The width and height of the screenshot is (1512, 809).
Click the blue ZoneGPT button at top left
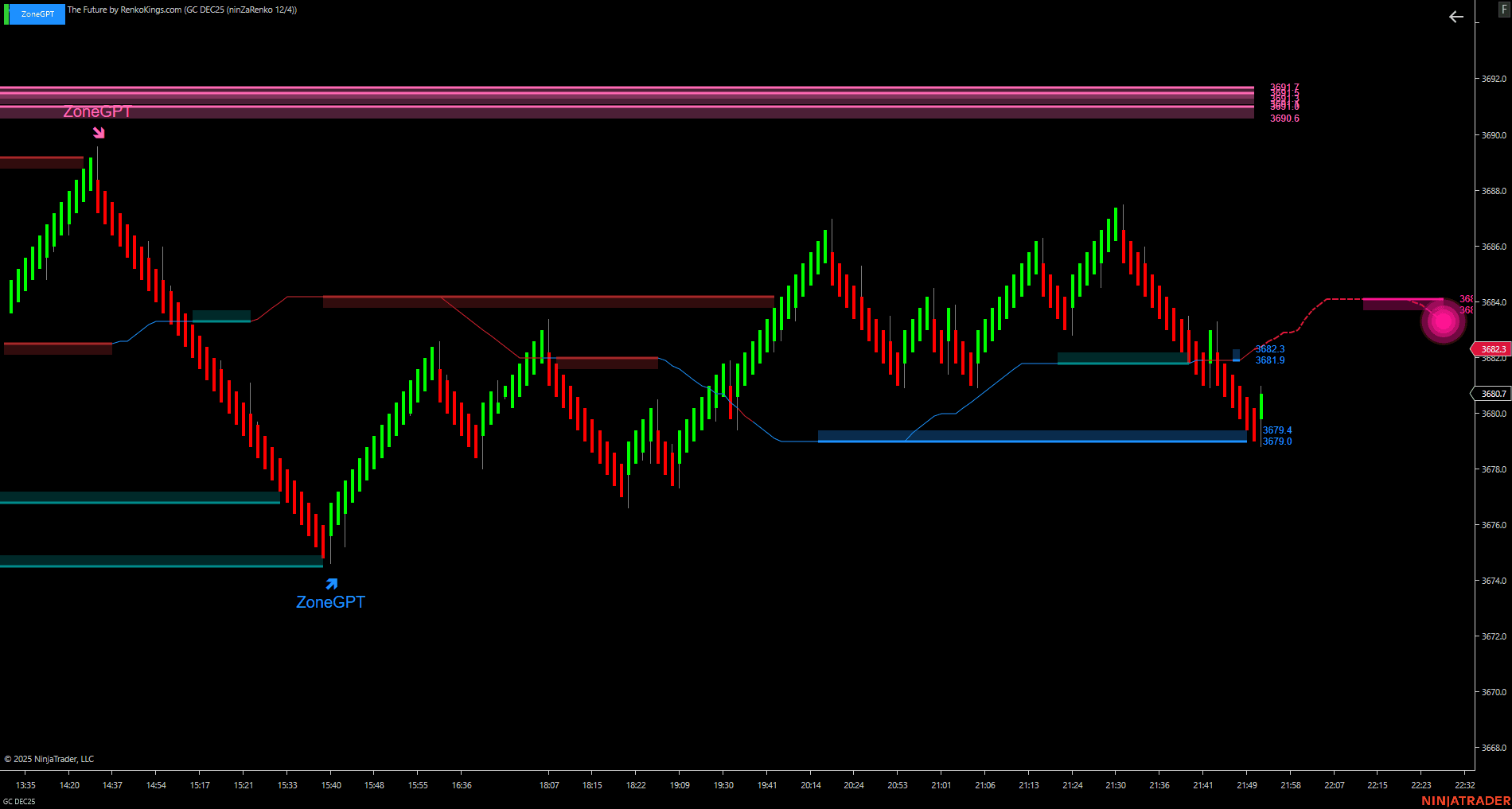tap(37, 14)
